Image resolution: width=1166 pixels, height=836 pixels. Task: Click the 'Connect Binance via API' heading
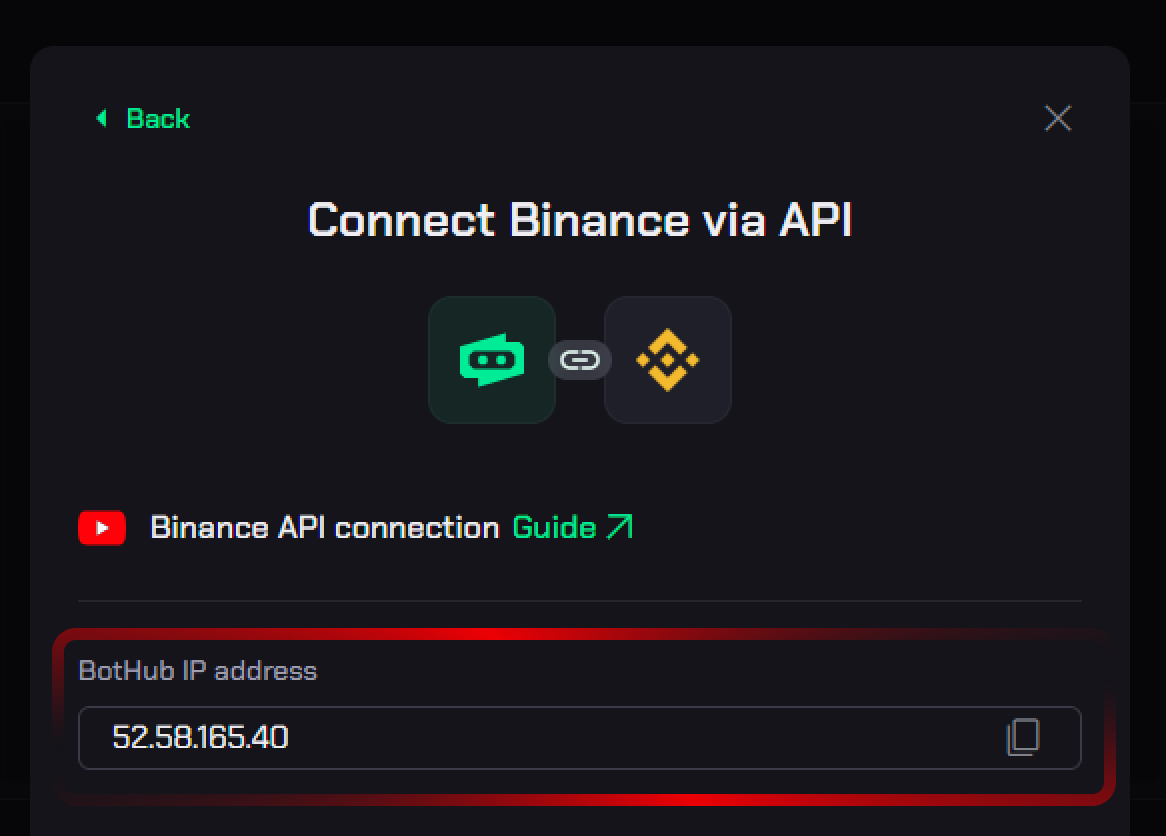(x=579, y=220)
